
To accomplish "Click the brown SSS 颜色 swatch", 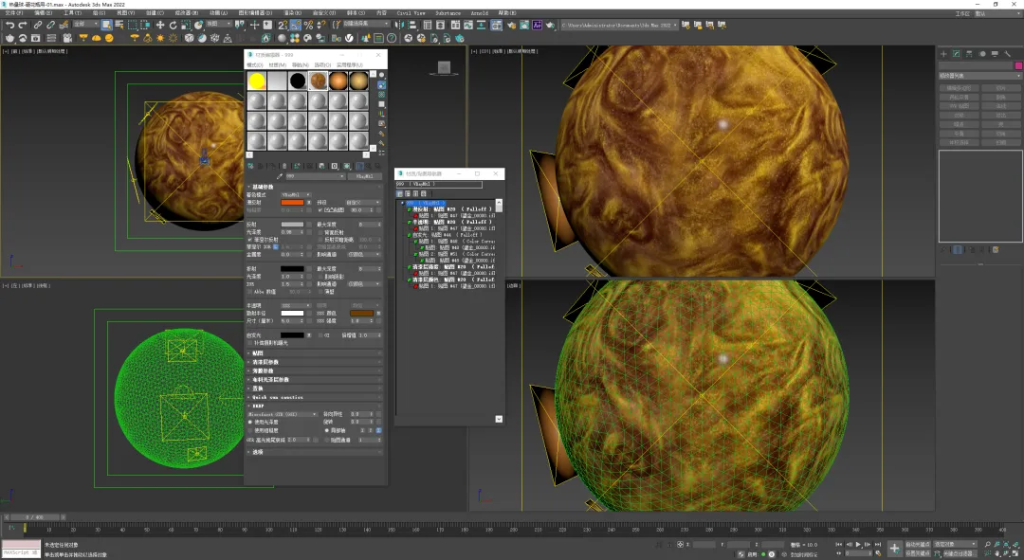I will coord(362,313).
